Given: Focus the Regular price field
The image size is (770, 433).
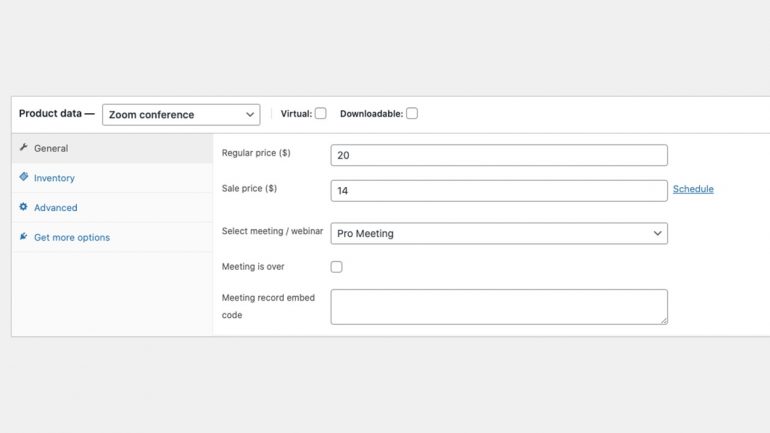Looking at the screenshot, I should (x=499, y=155).
